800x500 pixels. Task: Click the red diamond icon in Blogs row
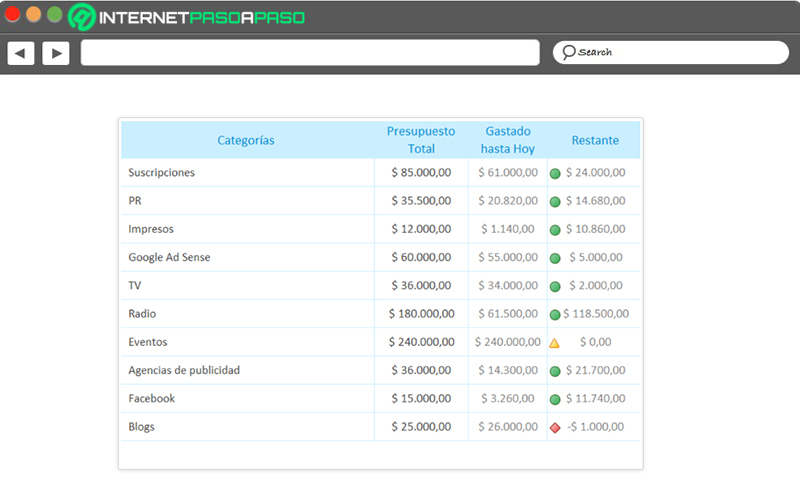pyautogui.click(x=555, y=428)
